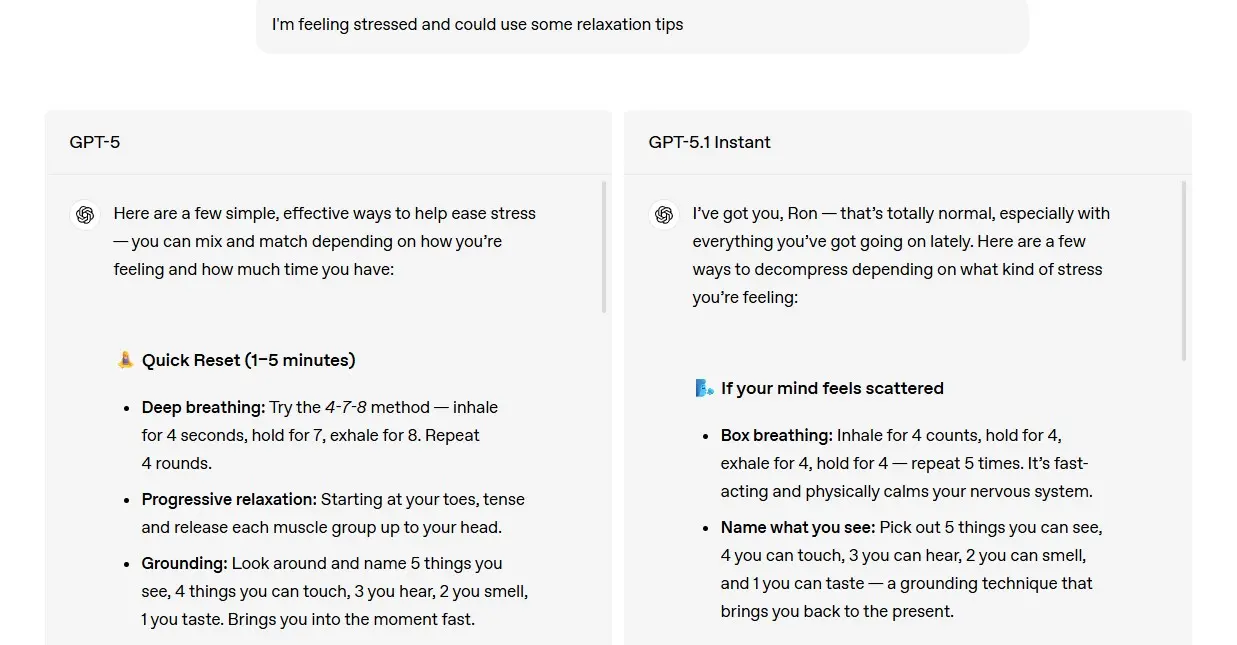Click the GPT-5 panel scrollbar thumb
Image resolution: width=1237 pixels, height=645 pixels.
pyautogui.click(x=604, y=247)
